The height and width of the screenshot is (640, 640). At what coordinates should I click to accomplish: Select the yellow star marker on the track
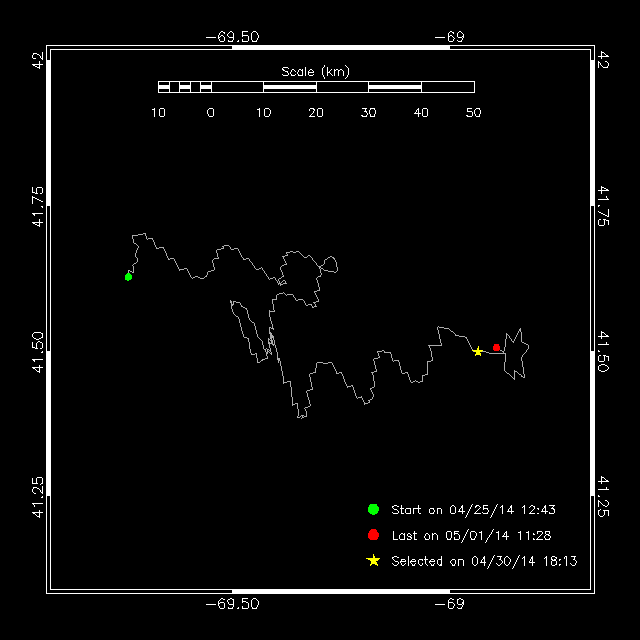[x=478, y=351]
